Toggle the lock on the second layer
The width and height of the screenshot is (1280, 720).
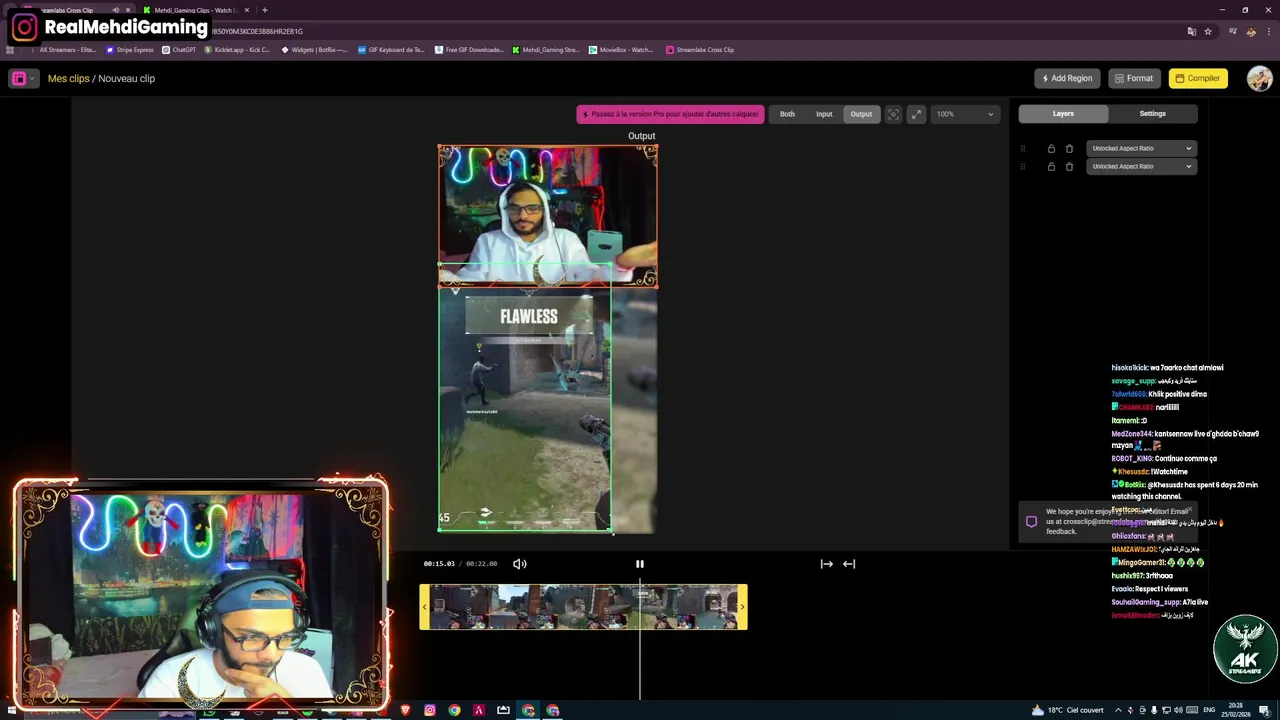(x=1051, y=166)
